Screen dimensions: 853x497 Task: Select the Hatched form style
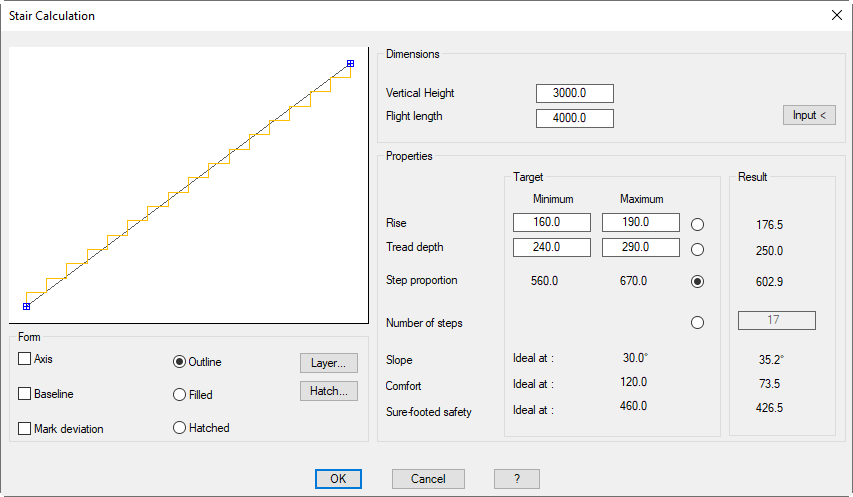[180, 428]
